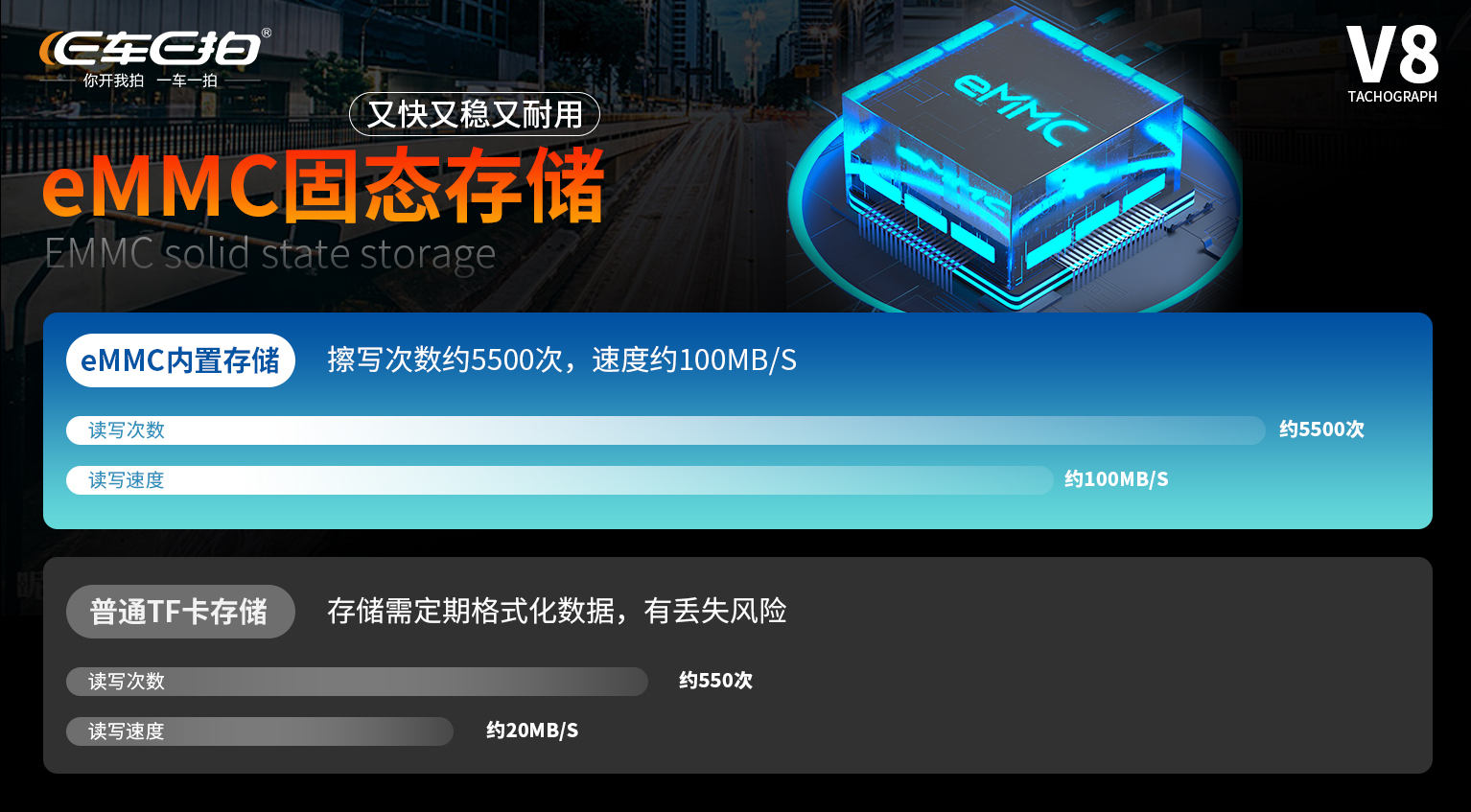
Task: Click the 约20MB/S value label
Action: (532, 731)
